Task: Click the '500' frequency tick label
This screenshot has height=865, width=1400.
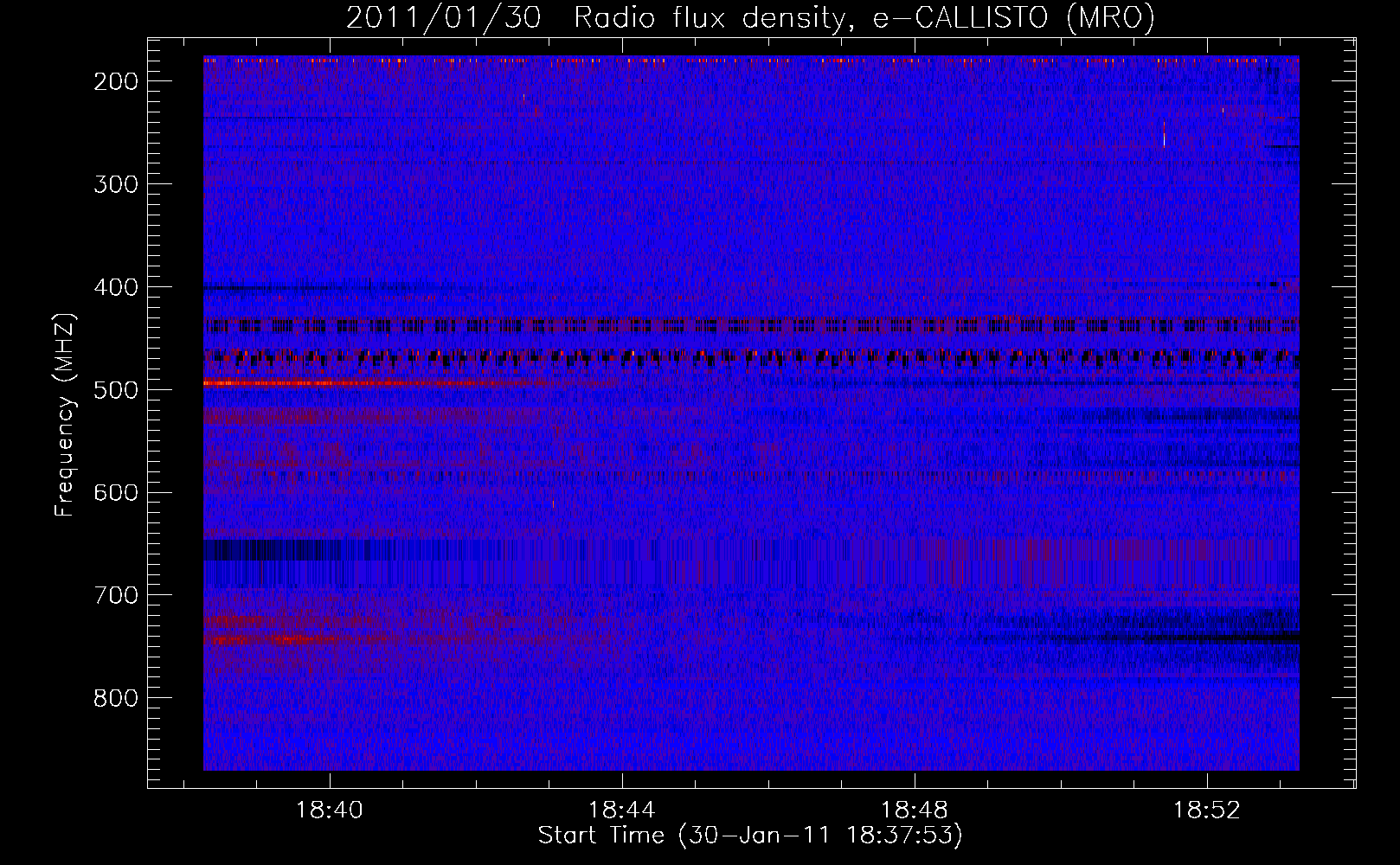Action: point(116,390)
